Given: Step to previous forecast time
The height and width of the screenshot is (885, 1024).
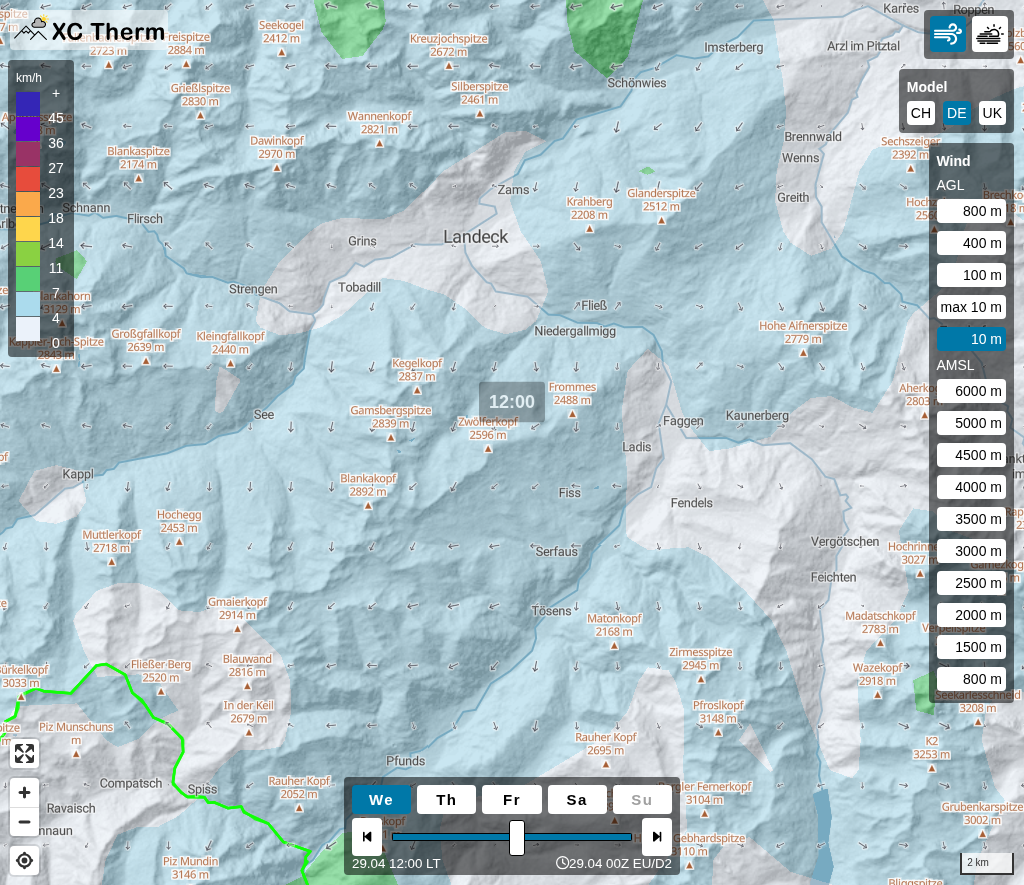Looking at the screenshot, I should pos(367,837).
